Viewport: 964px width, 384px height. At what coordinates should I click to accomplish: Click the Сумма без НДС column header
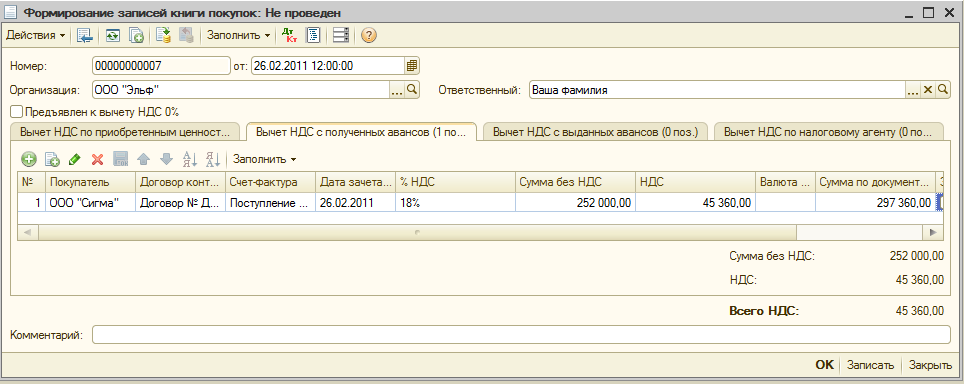point(575,182)
